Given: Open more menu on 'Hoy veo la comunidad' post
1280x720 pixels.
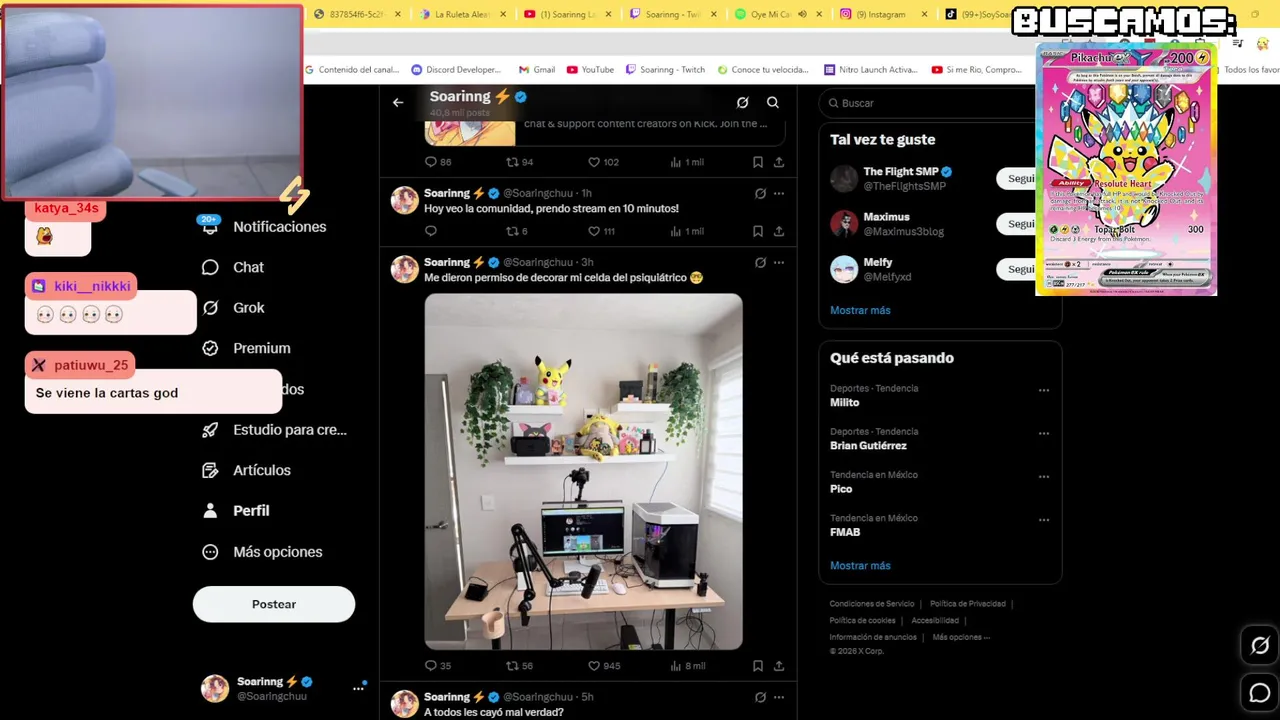Looking at the screenshot, I should click(779, 194).
